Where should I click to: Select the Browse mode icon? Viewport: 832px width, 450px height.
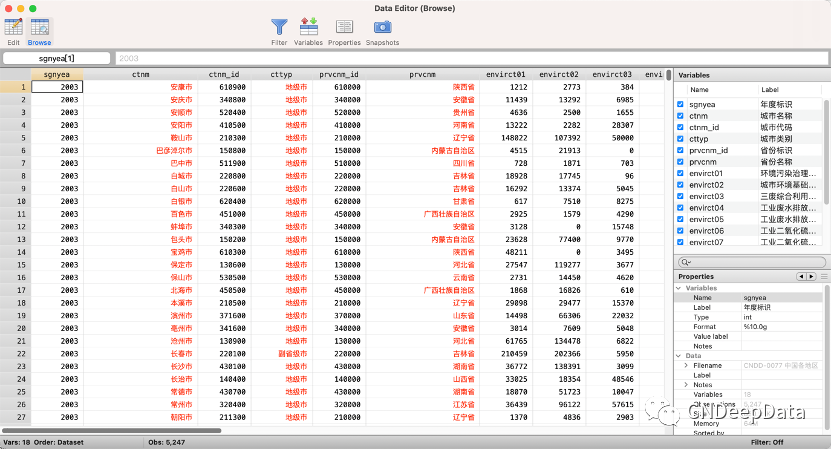(x=40, y=27)
